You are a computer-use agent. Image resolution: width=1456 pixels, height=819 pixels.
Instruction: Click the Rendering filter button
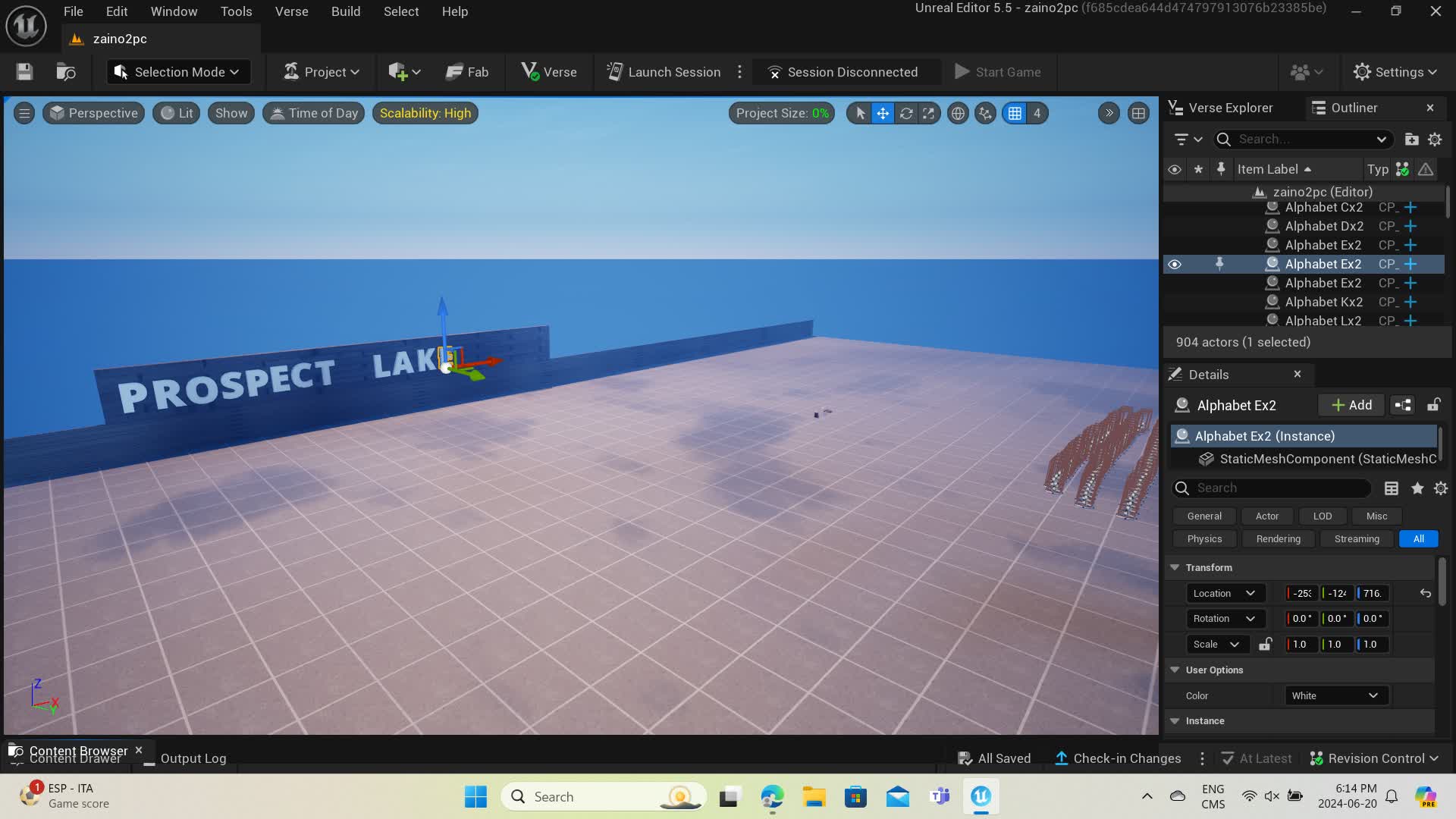[1278, 538]
